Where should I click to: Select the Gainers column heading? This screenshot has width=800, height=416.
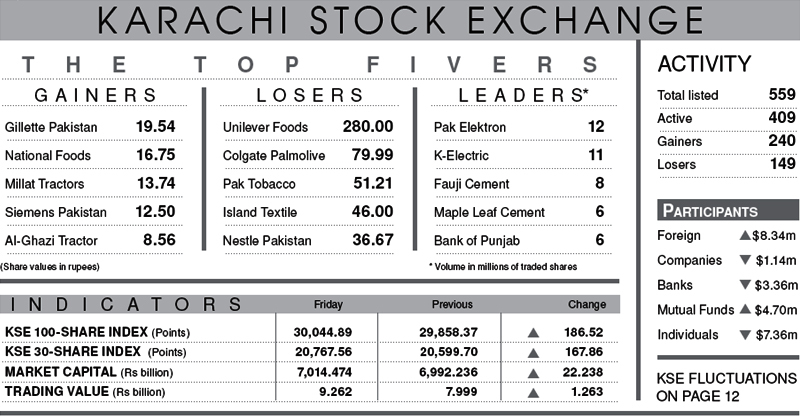[x=96, y=96]
